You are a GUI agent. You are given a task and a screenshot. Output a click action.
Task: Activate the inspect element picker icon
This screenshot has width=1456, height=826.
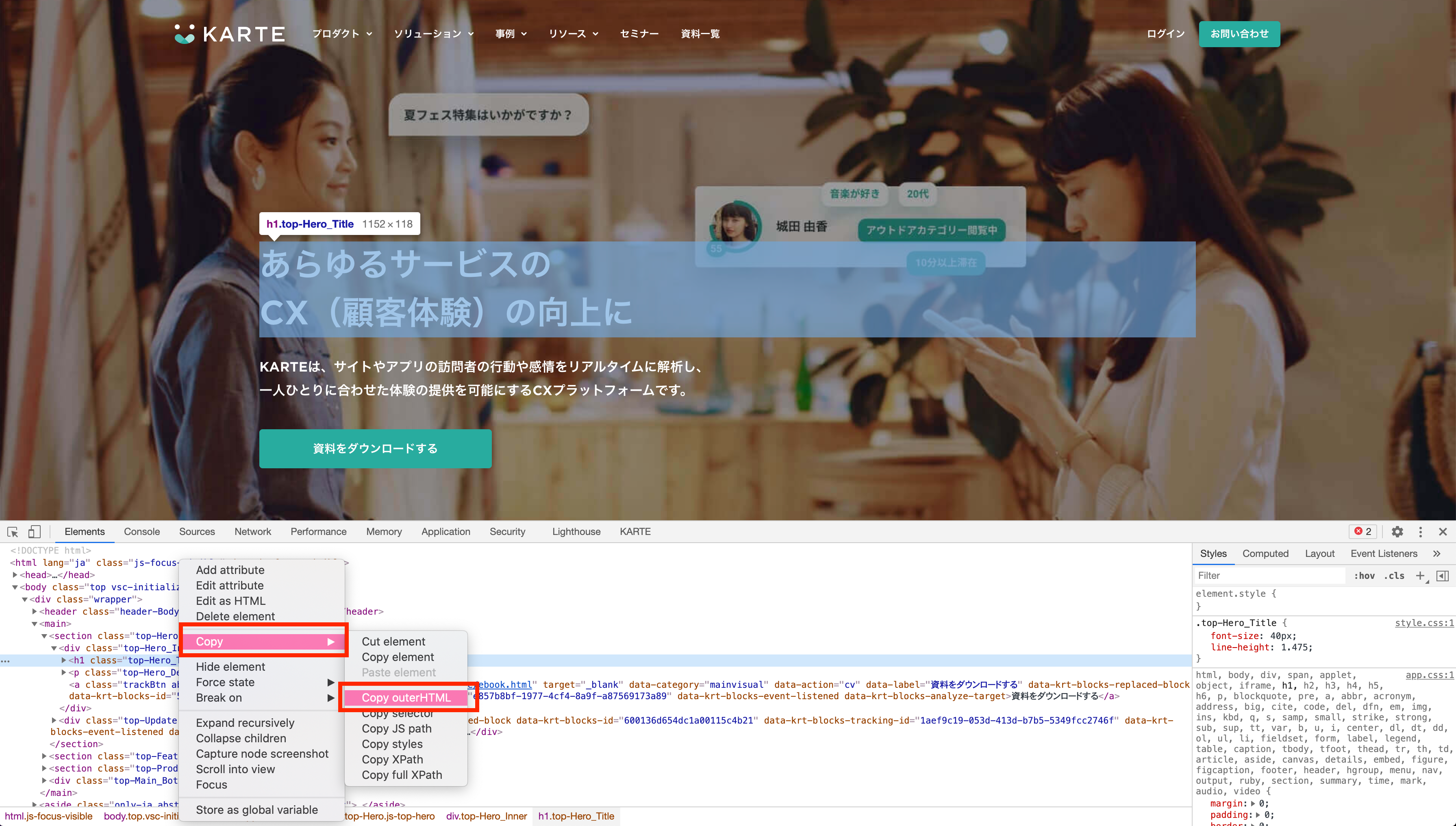point(13,532)
